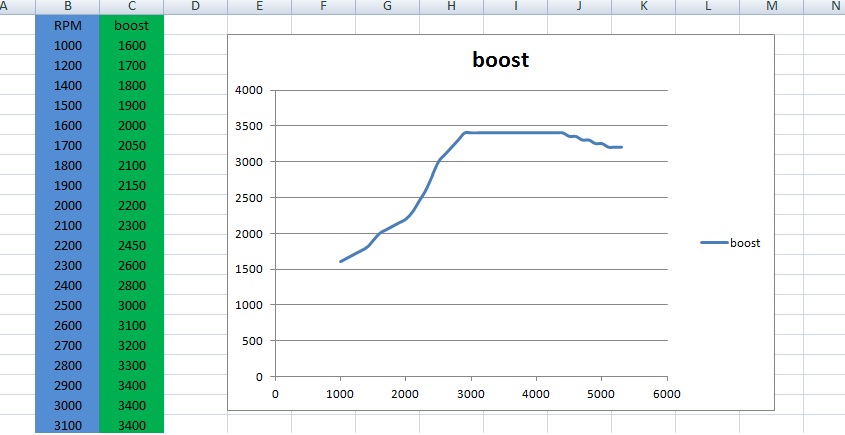
Task: Select RPM cell 2500
Action: (x=67, y=305)
